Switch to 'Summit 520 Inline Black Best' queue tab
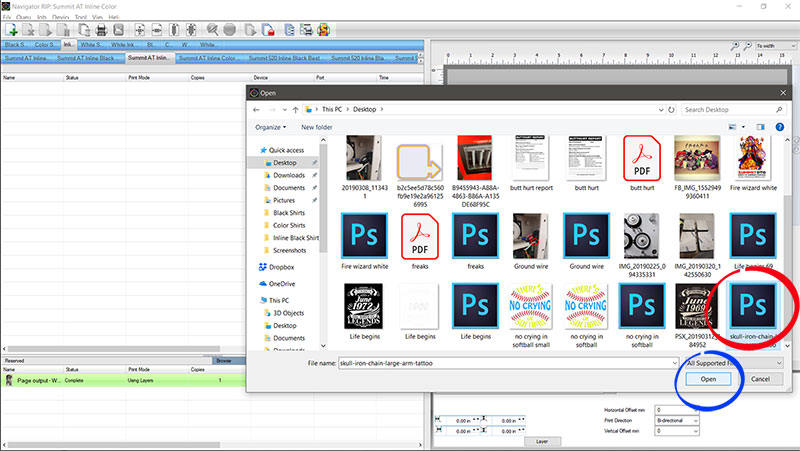 click(285, 58)
